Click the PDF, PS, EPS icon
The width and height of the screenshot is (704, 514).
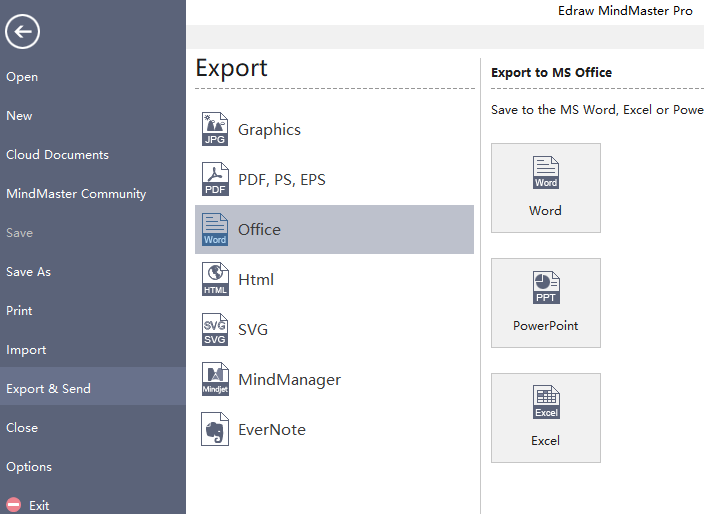pyautogui.click(x=215, y=180)
